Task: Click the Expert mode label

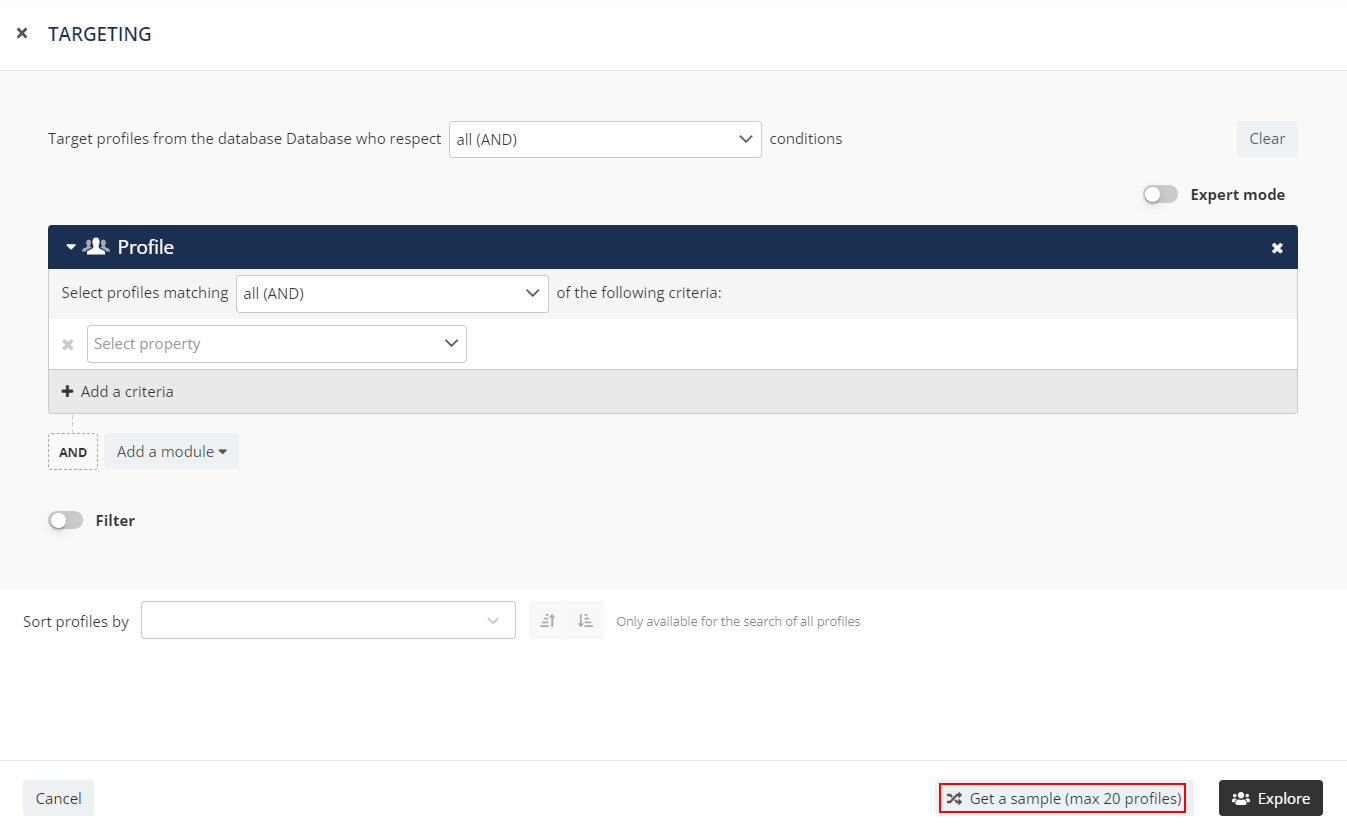Action: click(1238, 194)
